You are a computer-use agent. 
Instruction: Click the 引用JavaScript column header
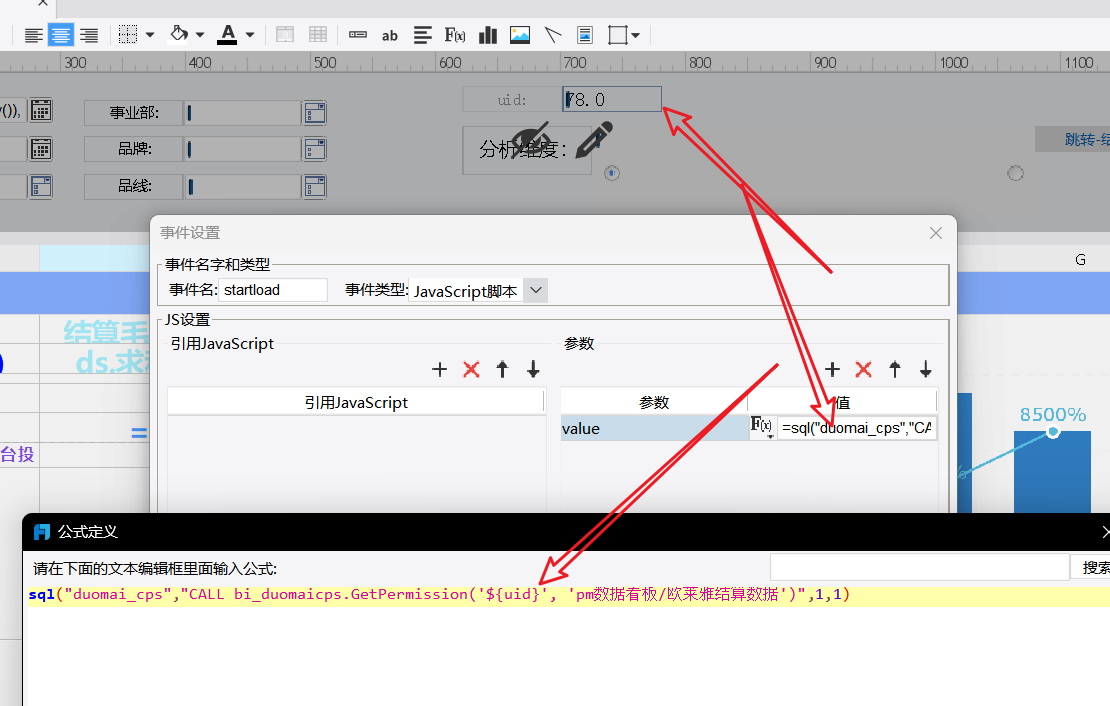click(356, 402)
